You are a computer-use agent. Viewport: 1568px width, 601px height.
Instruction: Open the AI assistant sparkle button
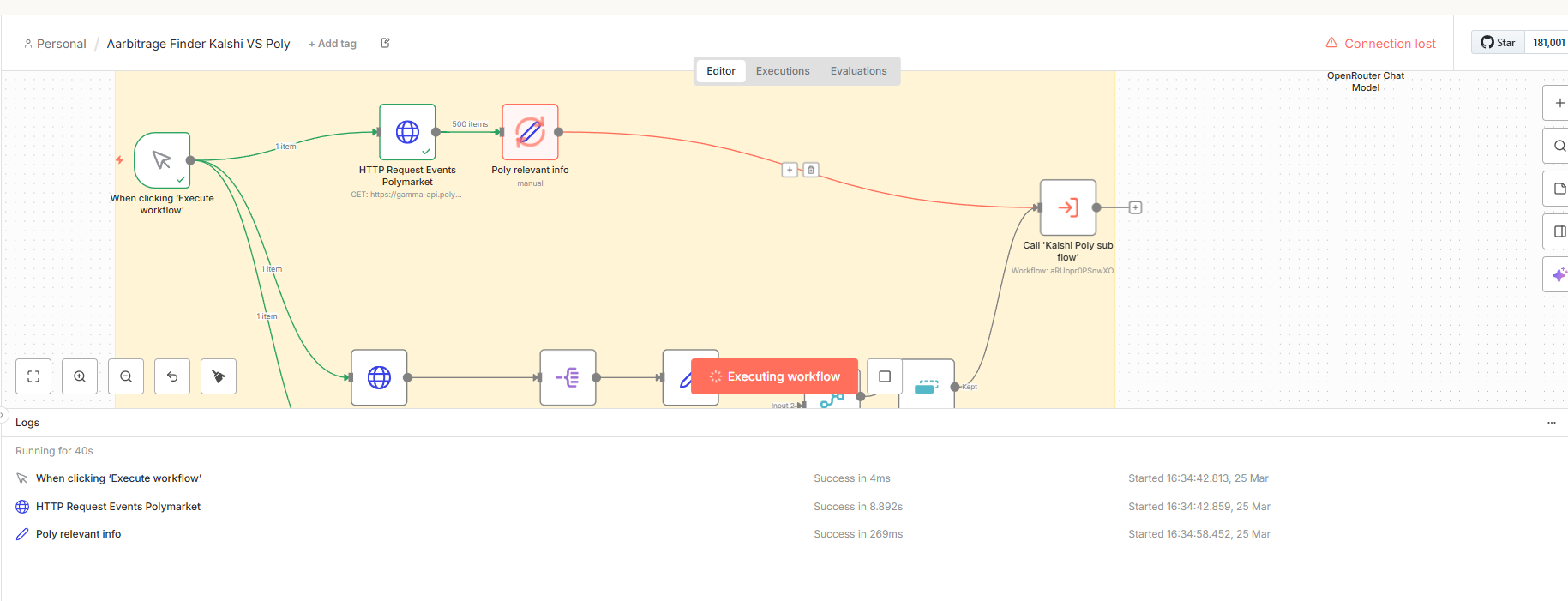click(x=1557, y=274)
